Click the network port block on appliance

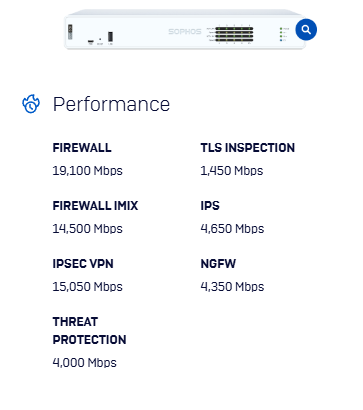(234, 34)
